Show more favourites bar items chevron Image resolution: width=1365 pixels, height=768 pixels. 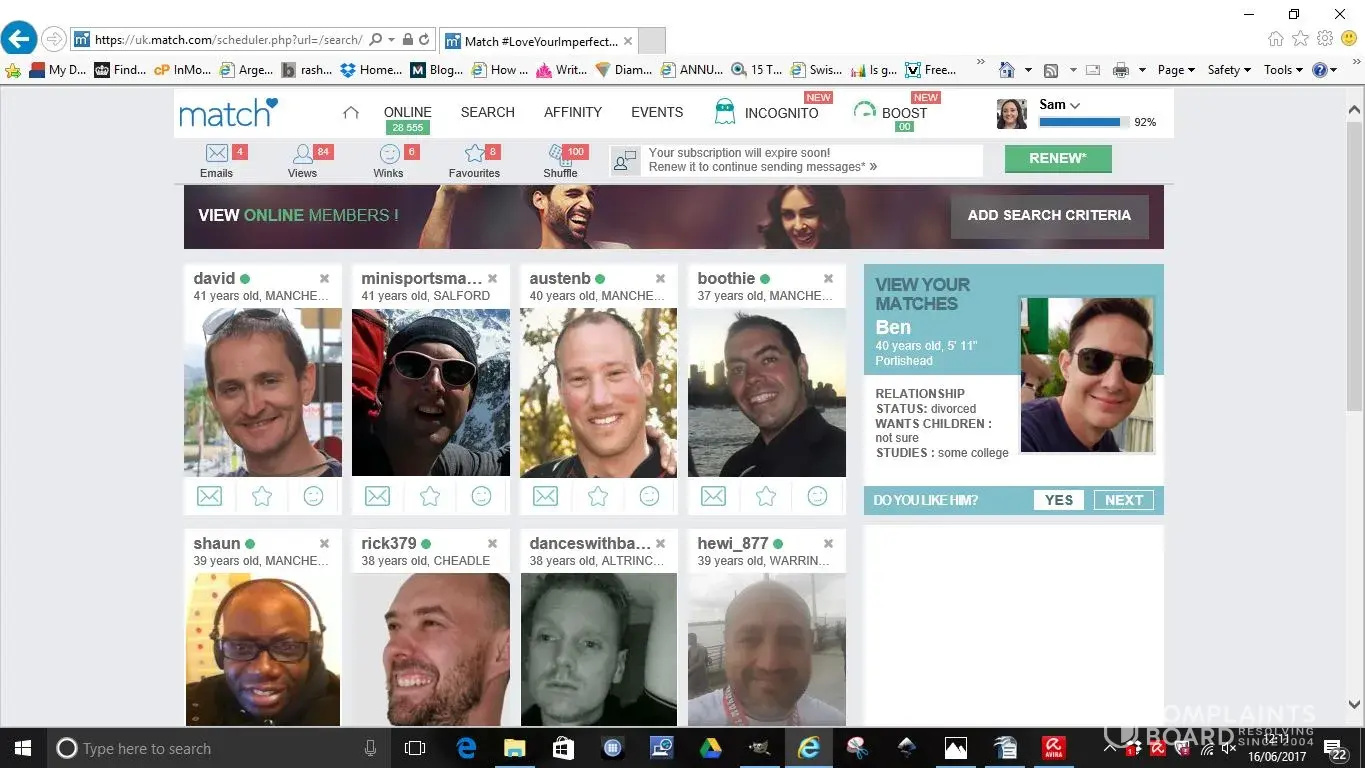[980, 63]
